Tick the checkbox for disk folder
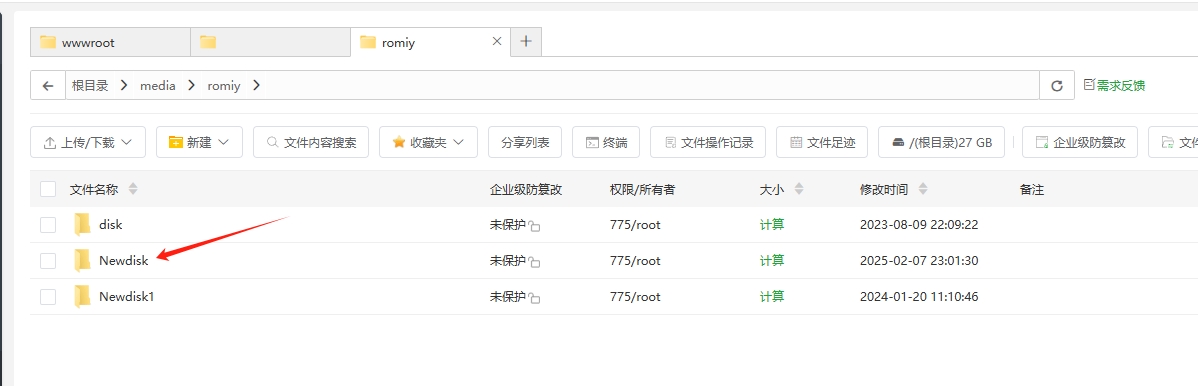1198x386 pixels. coord(48,225)
